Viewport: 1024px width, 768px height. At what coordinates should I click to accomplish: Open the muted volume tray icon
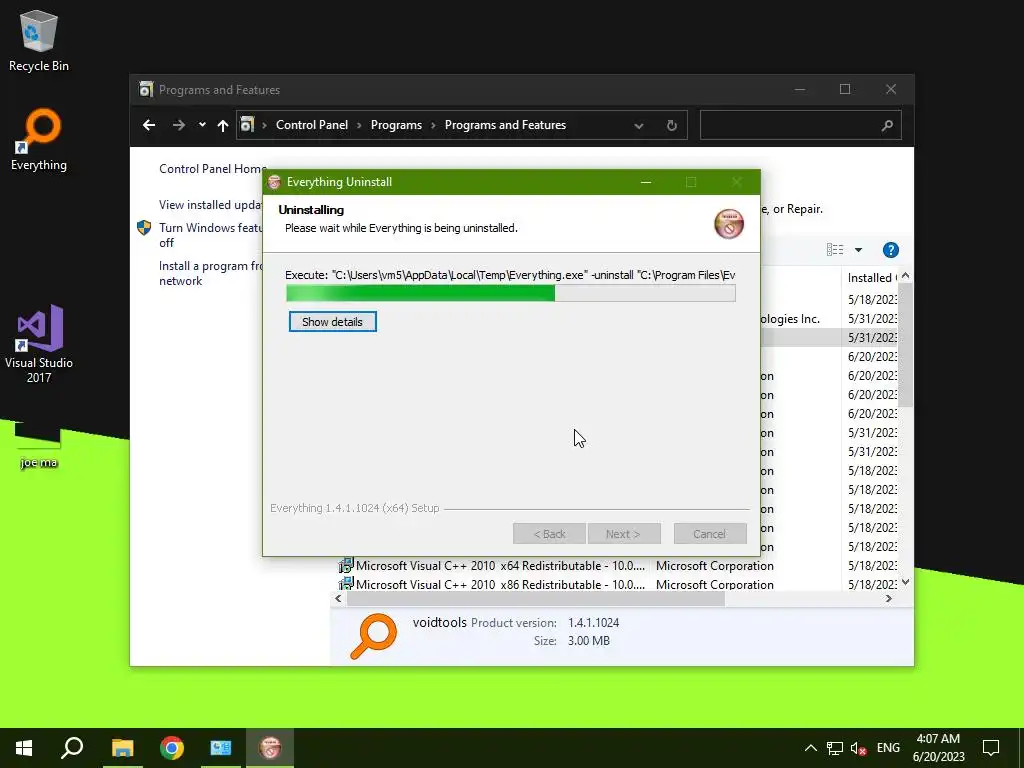pyautogui.click(x=858, y=748)
